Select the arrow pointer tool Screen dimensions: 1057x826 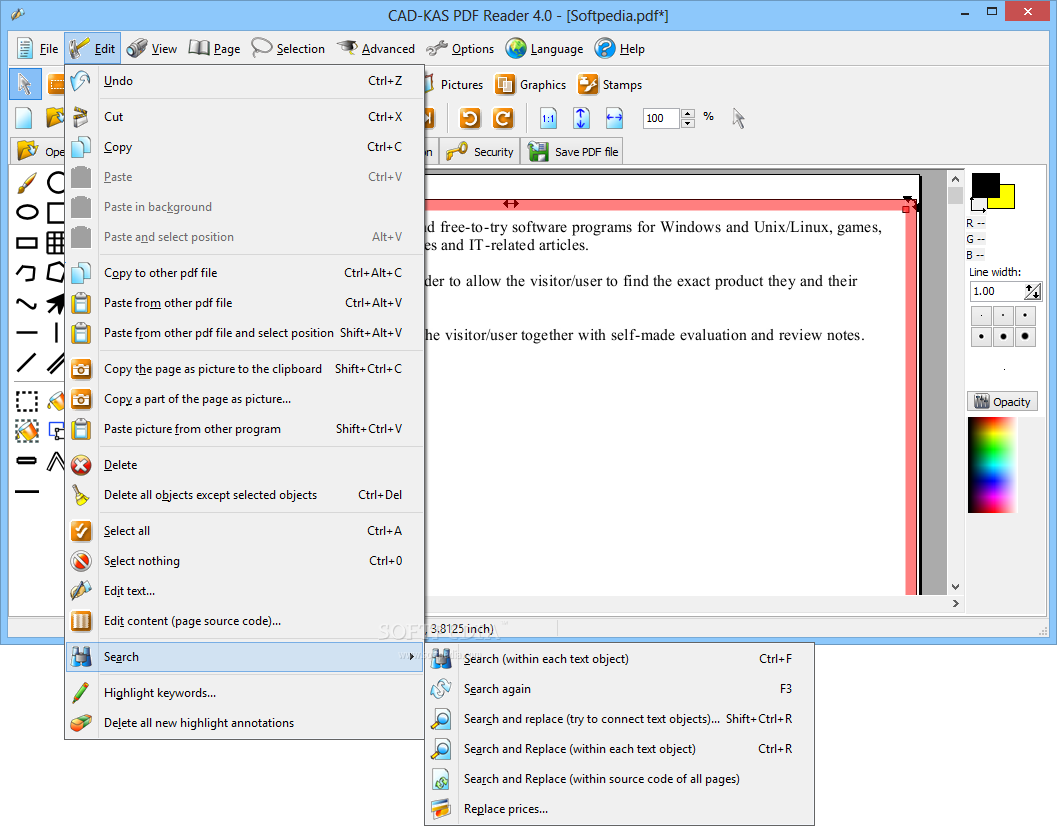[25, 84]
